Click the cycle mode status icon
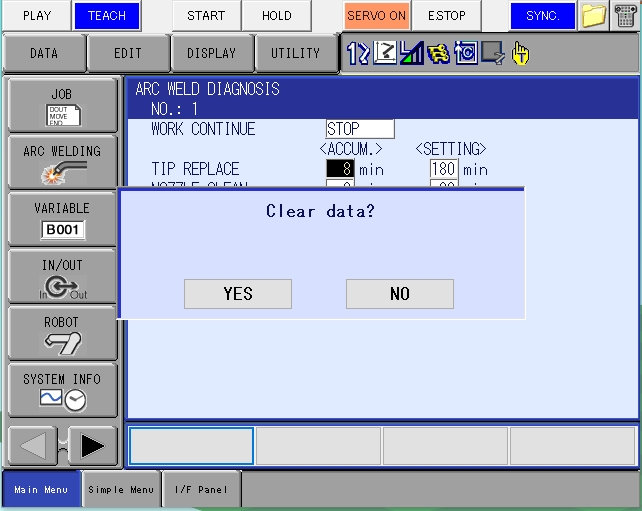Image resolution: width=642 pixels, height=511 pixels. pyautogui.click(x=466, y=53)
